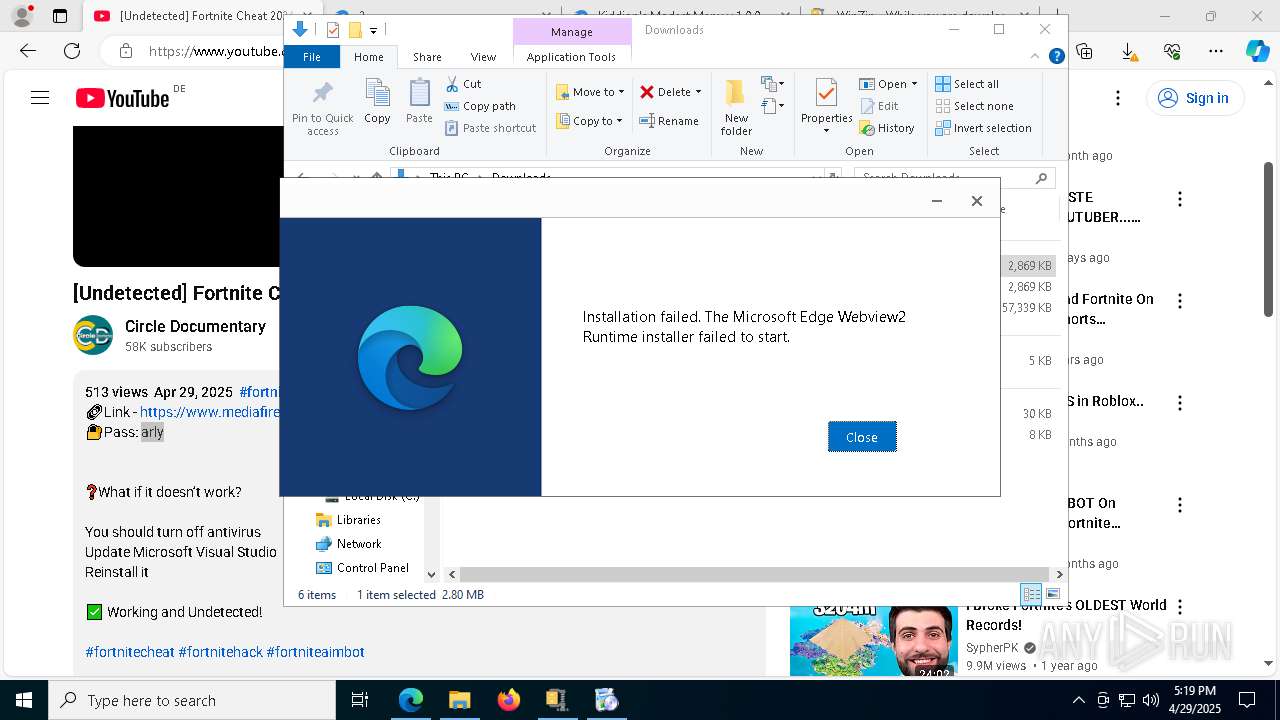Click Cut in the File Explorer ribbon
Viewport: 1280px width, 720px height.
(463, 84)
